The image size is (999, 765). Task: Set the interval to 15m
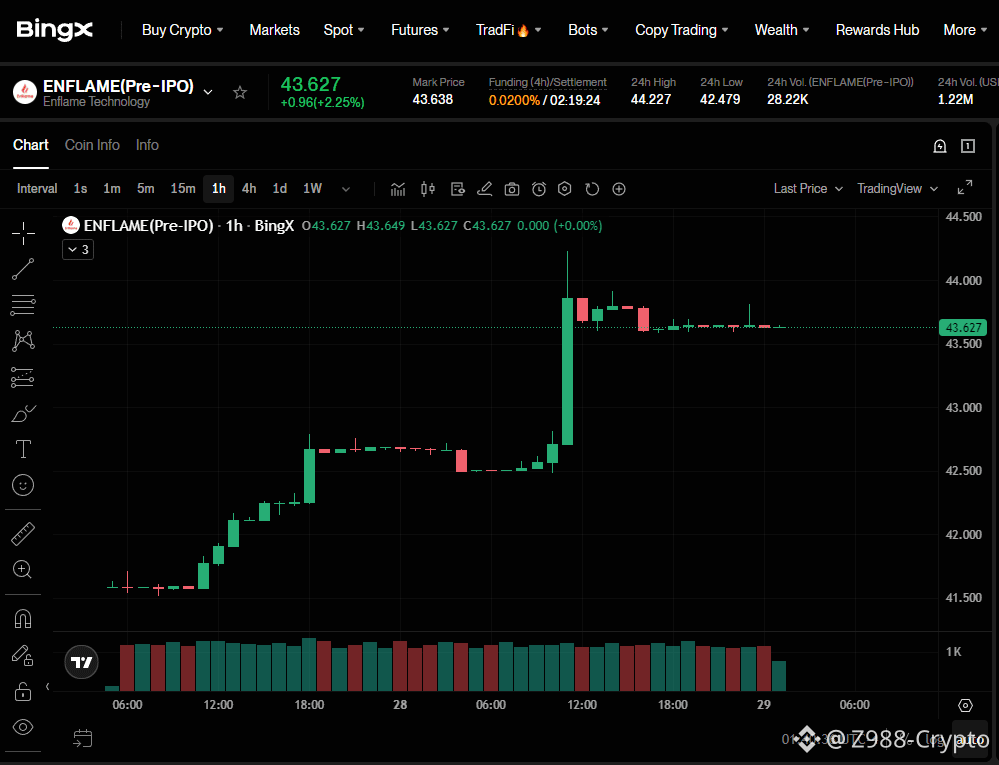pos(183,189)
